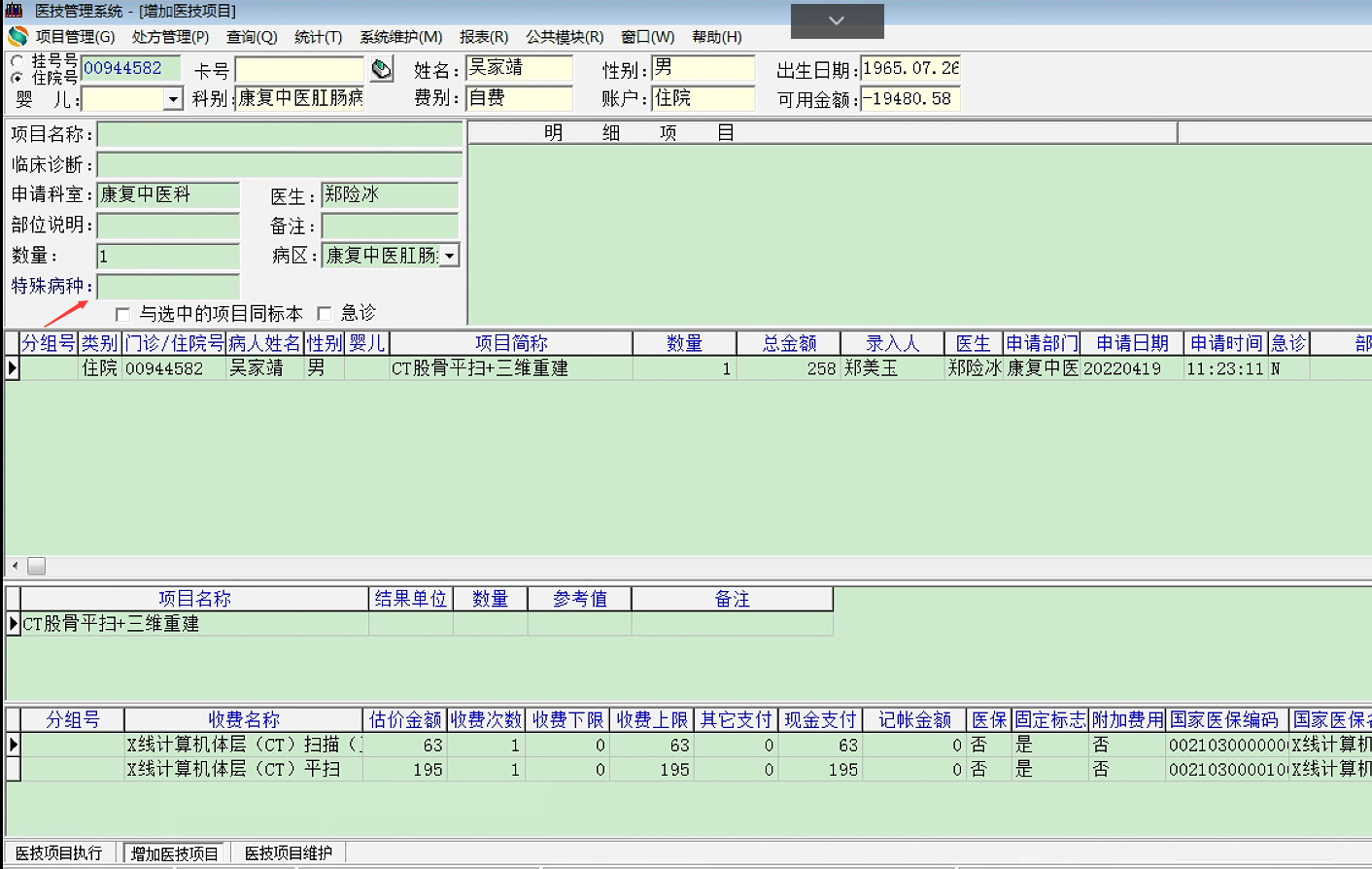1372x869 pixels.
Task: Click the 收费名称 column header
Action: pyautogui.click(x=244, y=719)
